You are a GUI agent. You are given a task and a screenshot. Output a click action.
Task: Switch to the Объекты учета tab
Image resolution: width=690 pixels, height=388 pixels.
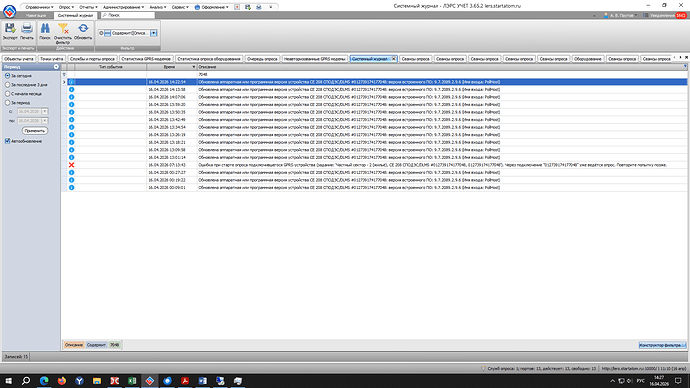point(18,59)
